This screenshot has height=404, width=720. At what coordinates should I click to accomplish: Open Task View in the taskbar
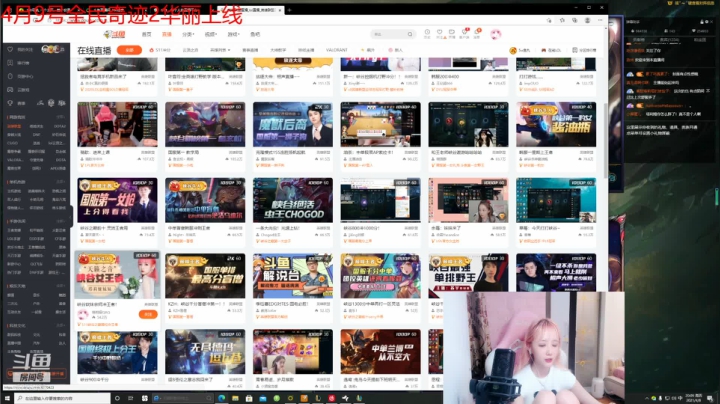(130, 398)
